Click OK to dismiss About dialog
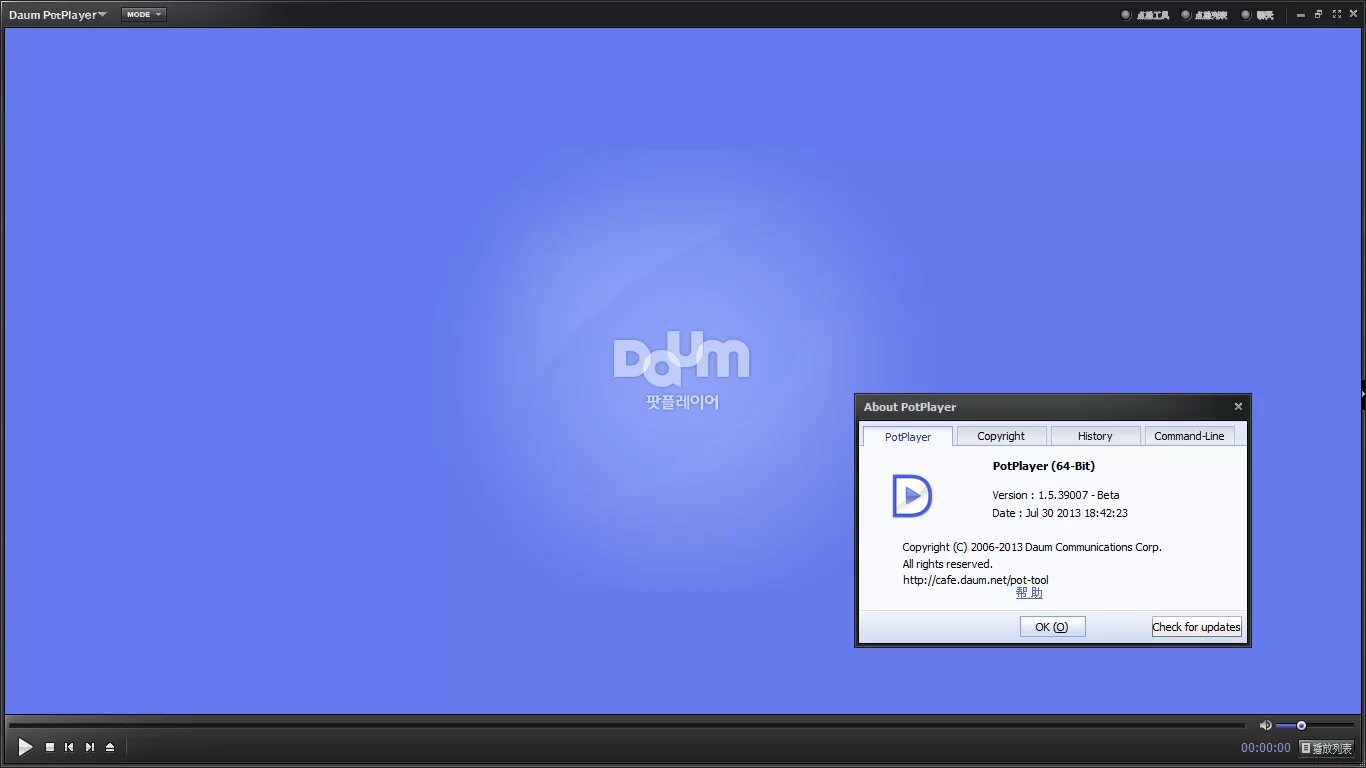The width and height of the screenshot is (1366, 768). pos(1052,627)
